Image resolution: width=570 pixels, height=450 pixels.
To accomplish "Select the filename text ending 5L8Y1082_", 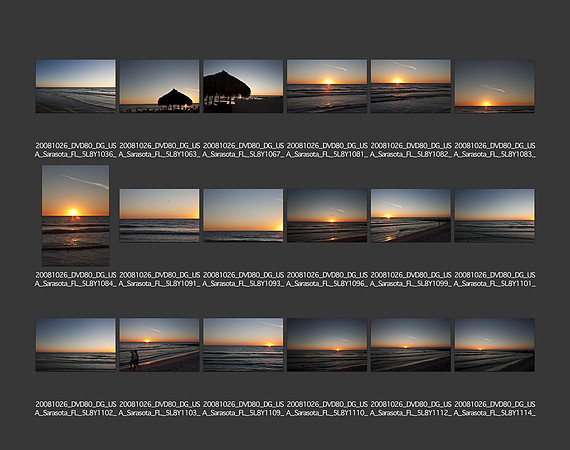I will click(411, 150).
